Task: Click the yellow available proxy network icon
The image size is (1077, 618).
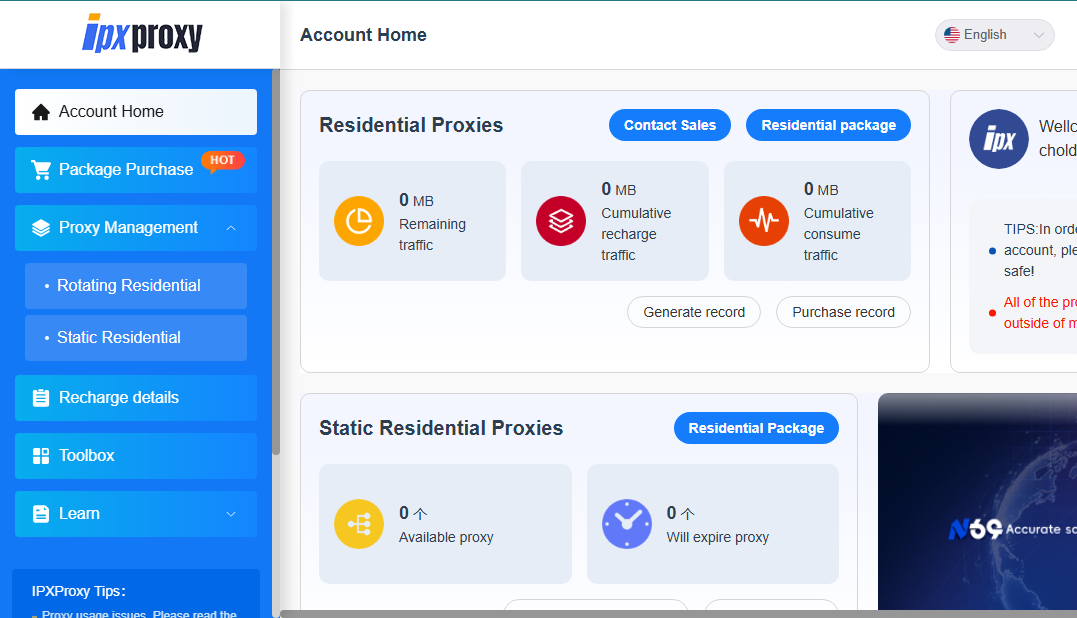Action: tap(359, 524)
